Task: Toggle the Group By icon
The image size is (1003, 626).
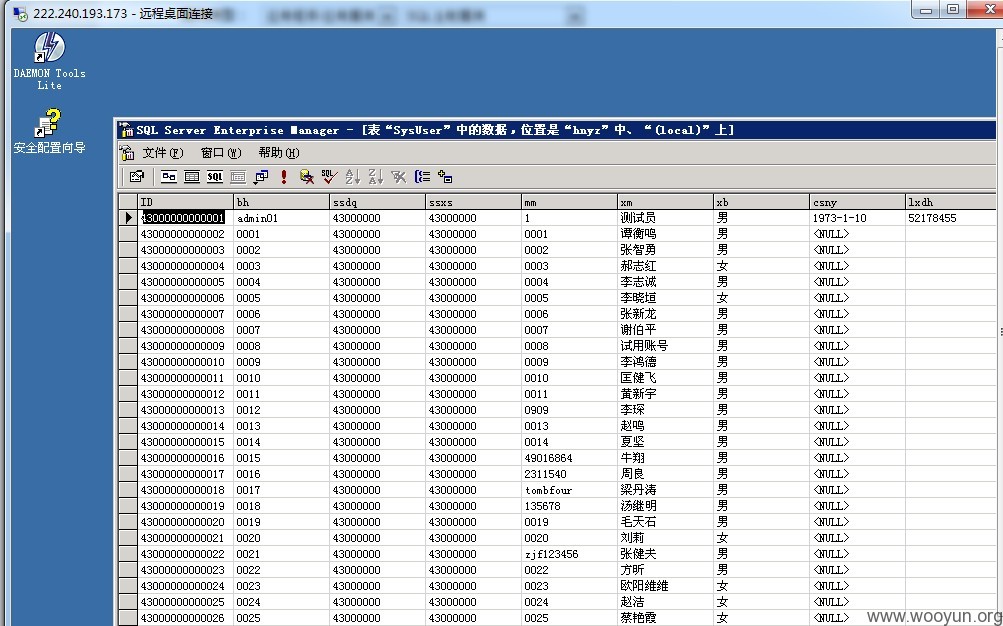Action: point(422,176)
